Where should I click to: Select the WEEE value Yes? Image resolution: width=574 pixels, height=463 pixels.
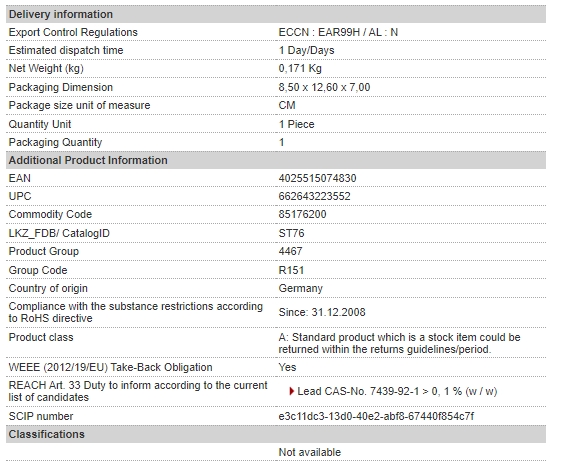[287, 367]
